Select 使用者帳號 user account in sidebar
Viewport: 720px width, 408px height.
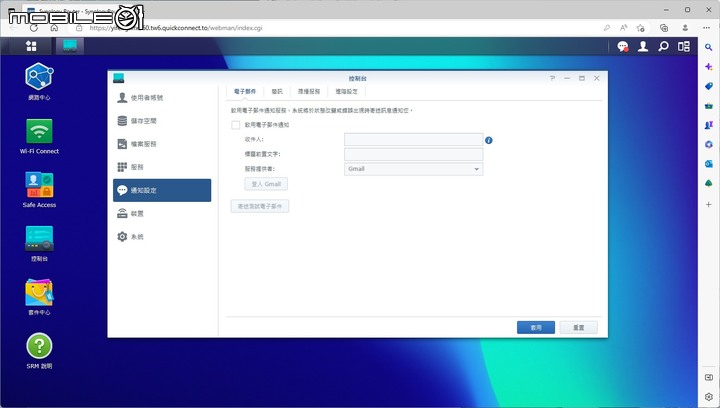pyautogui.click(x=162, y=98)
